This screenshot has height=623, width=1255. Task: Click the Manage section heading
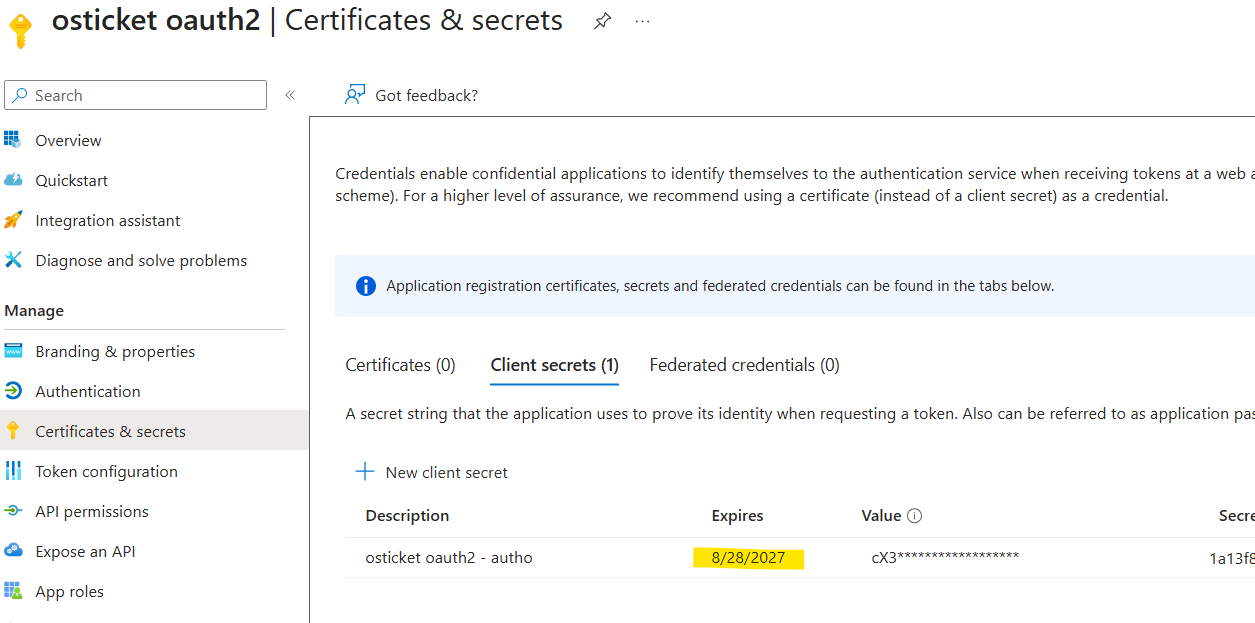click(34, 311)
